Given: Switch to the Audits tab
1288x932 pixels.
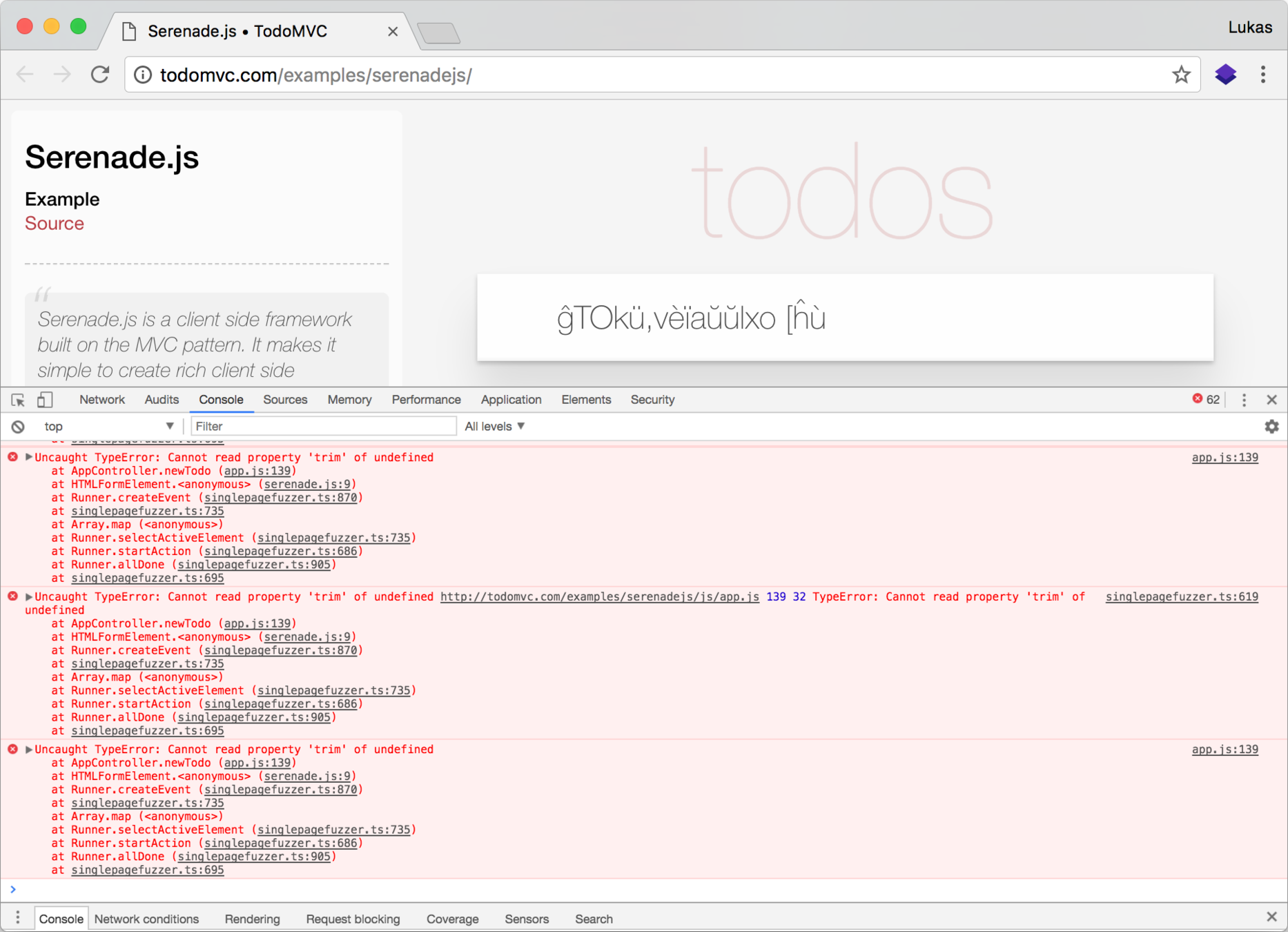Looking at the screenshot, I should click(x=162, y=400).
